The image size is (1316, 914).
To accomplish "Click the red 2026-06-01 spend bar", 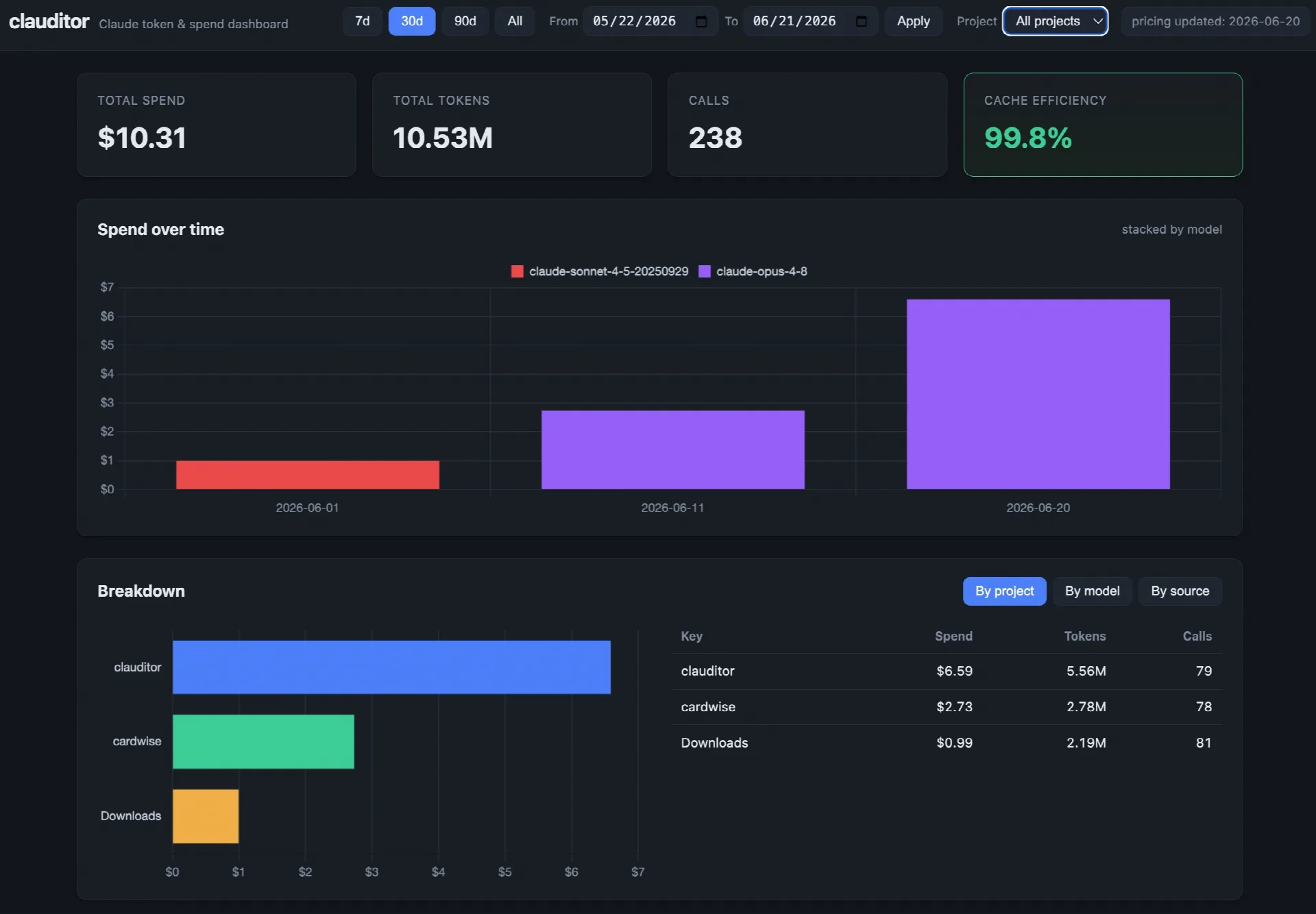I will click(x=308, y=475).
